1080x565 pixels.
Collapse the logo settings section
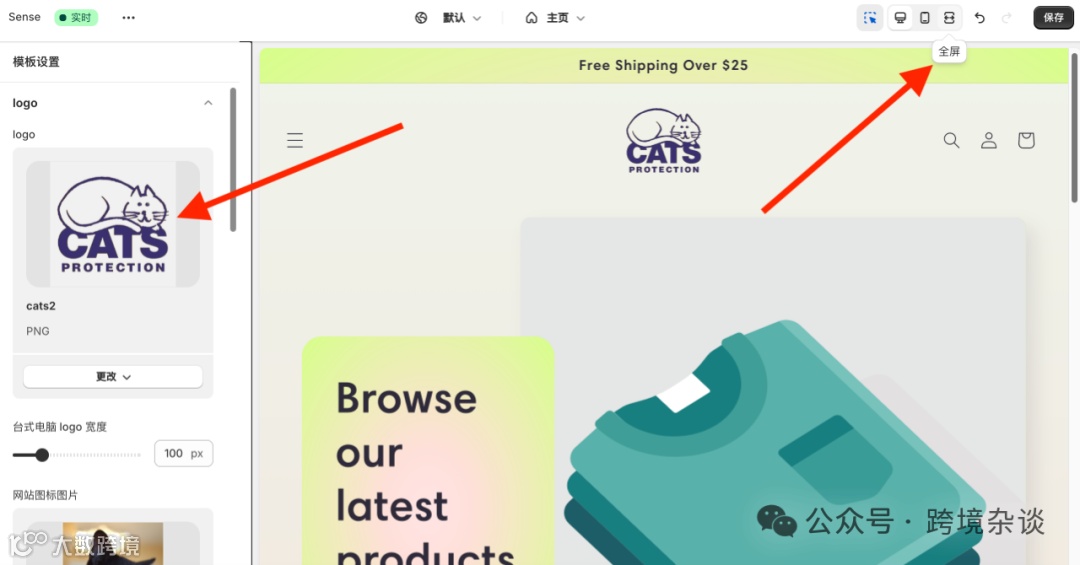click(208, 103)
